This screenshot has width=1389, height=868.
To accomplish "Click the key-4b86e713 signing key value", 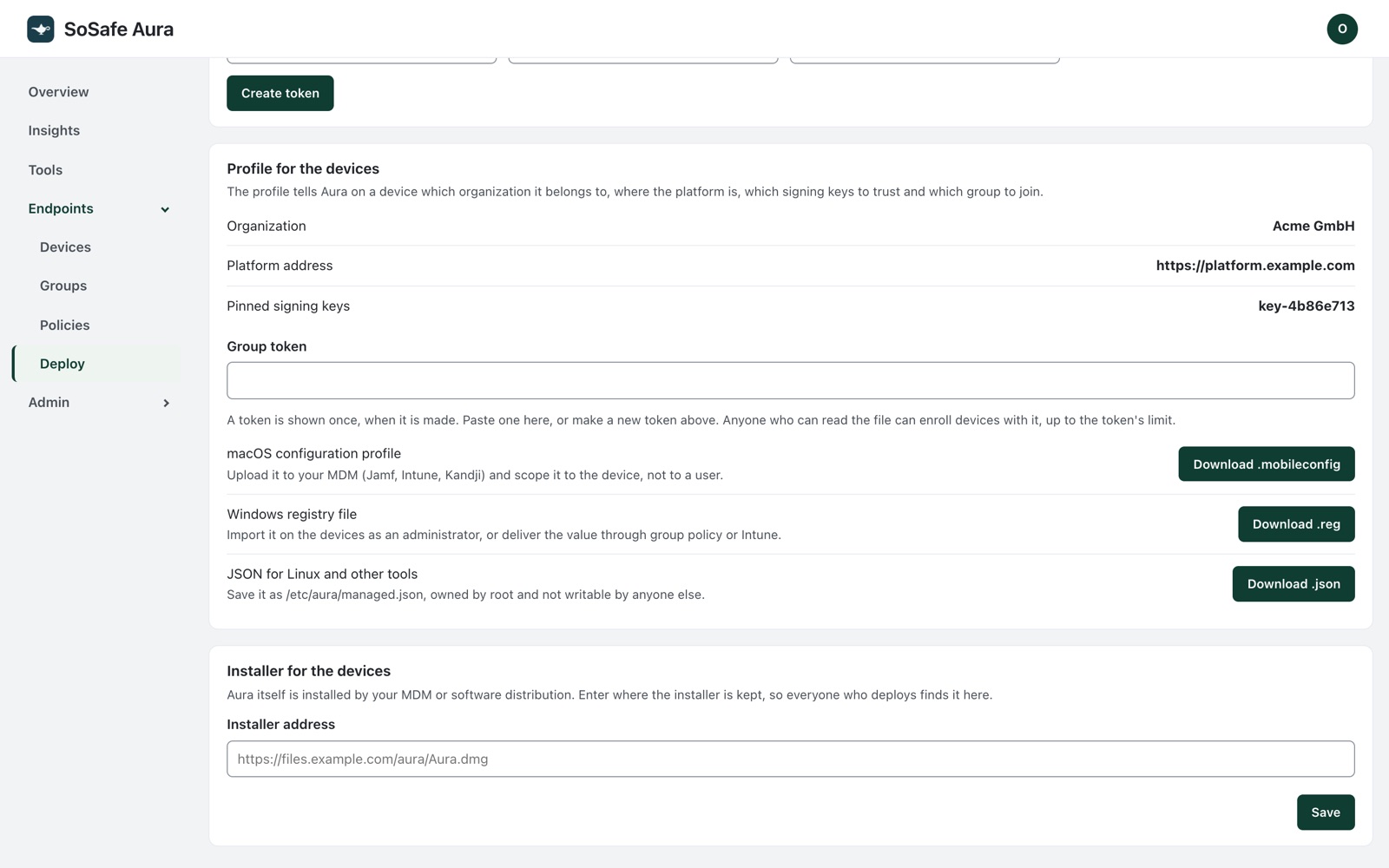I will pos(1307,306).
